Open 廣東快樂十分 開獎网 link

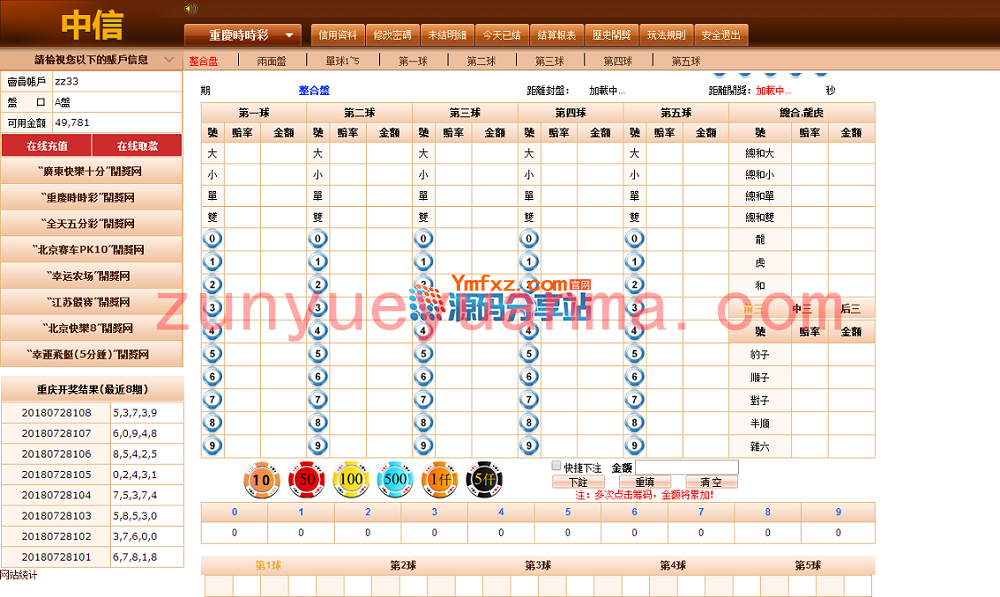coord(91,172)
